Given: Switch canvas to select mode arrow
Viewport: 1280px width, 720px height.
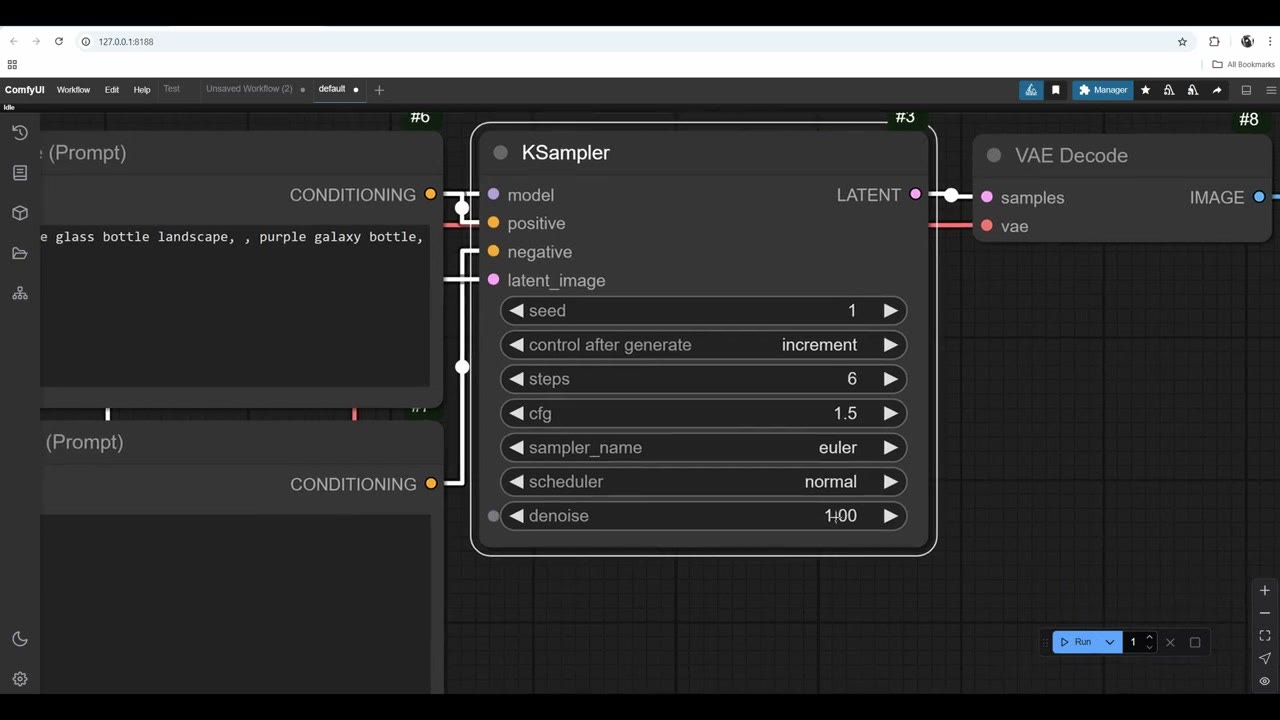Looking at the screenshot, I should pos(1265,658).
